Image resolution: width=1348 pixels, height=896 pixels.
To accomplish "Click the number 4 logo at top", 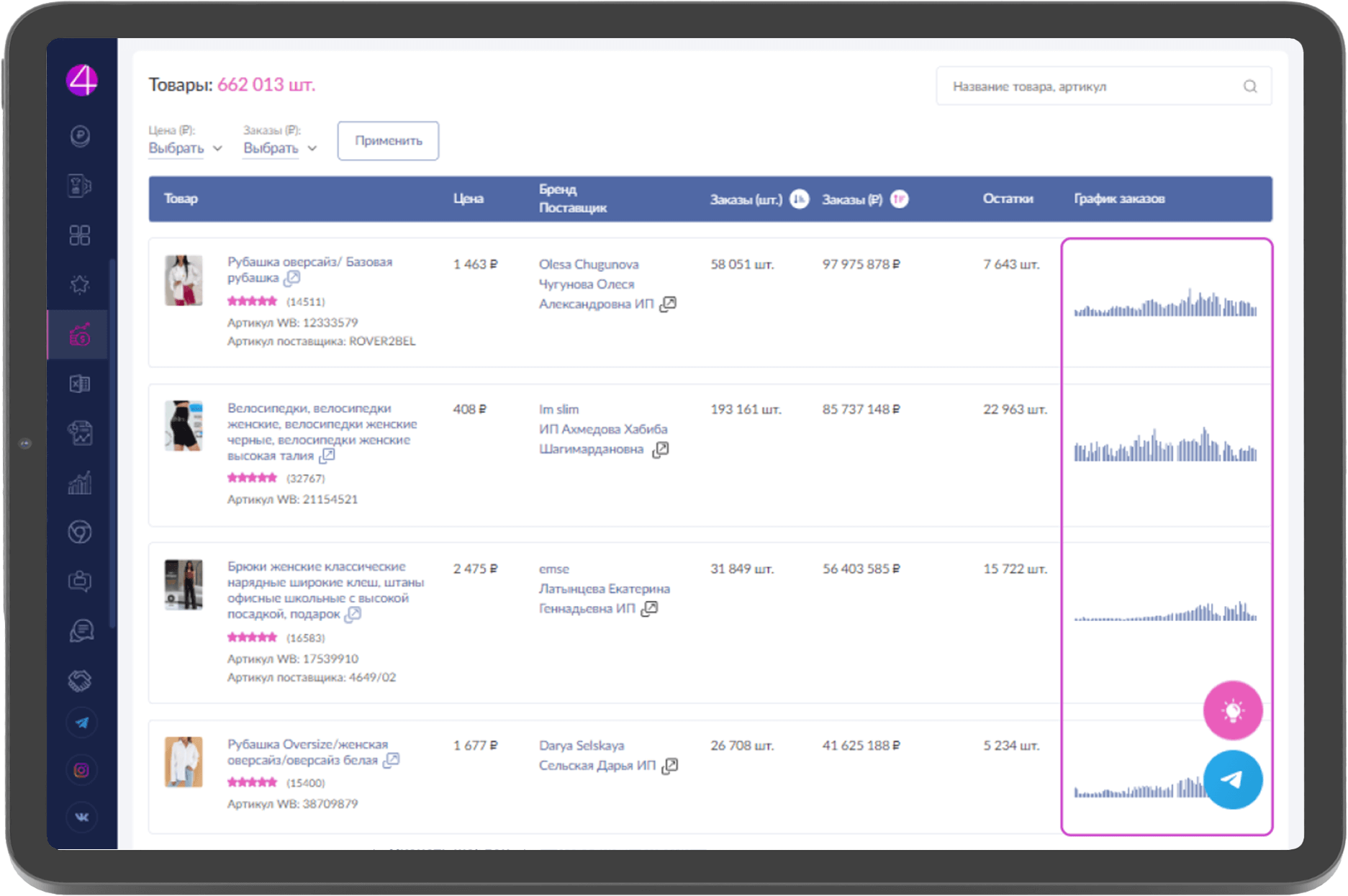I will (x=82, y=80).
